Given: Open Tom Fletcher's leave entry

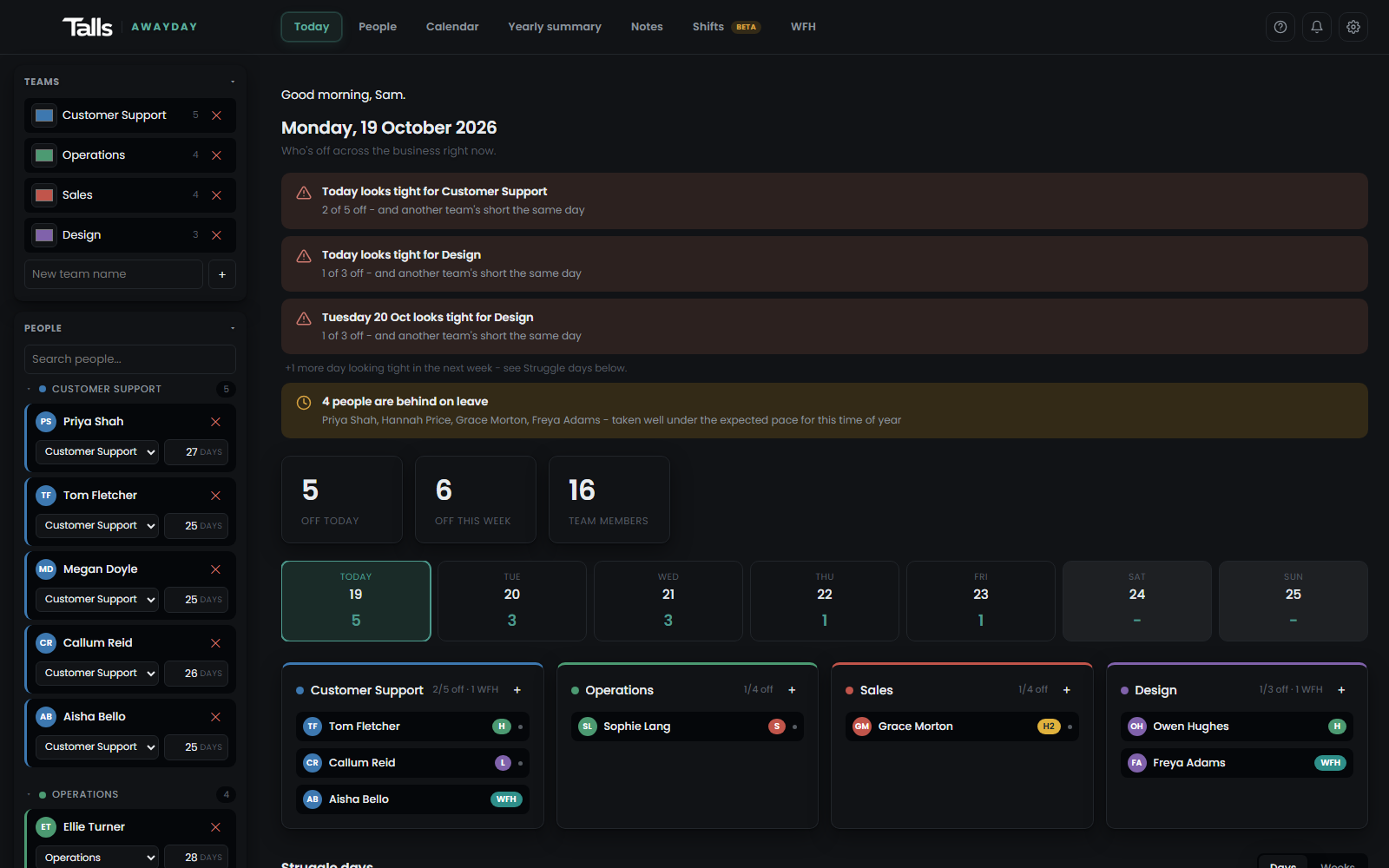Looking at the screenshot, I should 412,727.
